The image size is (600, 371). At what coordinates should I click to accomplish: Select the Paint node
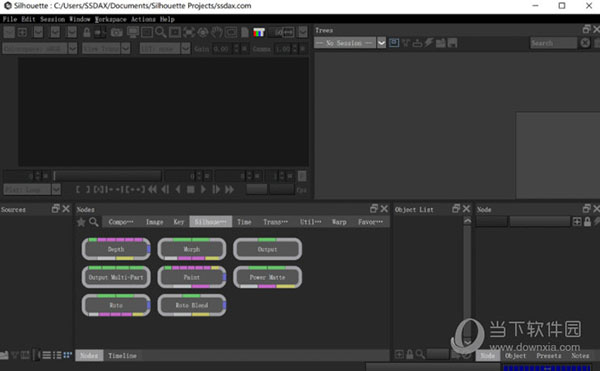tap(192, 277)
